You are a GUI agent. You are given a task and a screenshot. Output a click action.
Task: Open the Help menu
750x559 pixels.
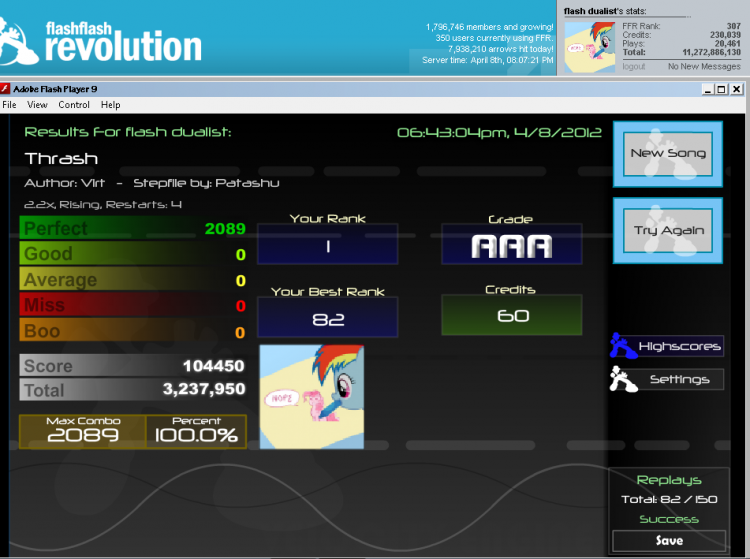point(110,105)
